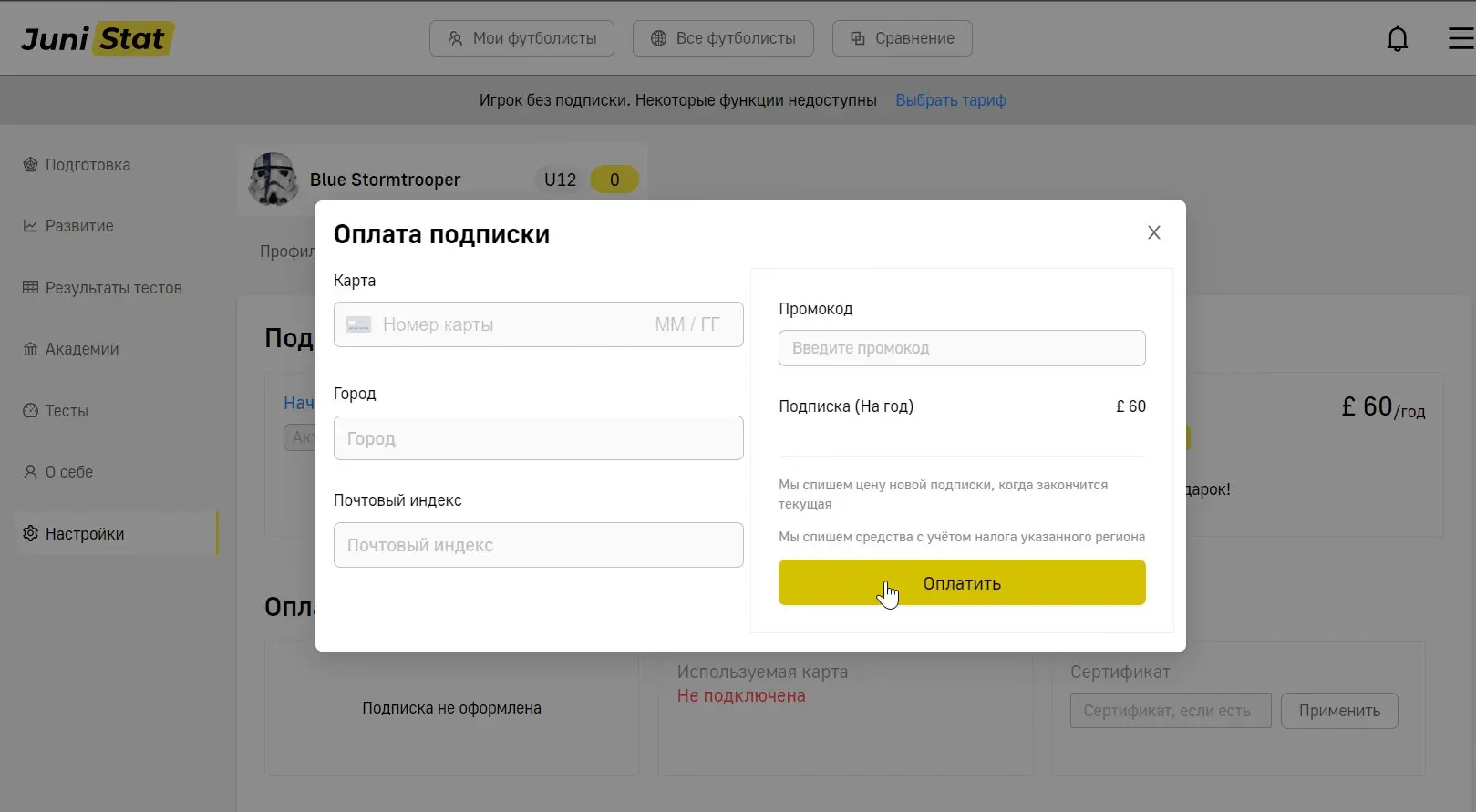Open the hamburger menu
The width and height of the screenshot is (1476, 812).
[1461, 38]
